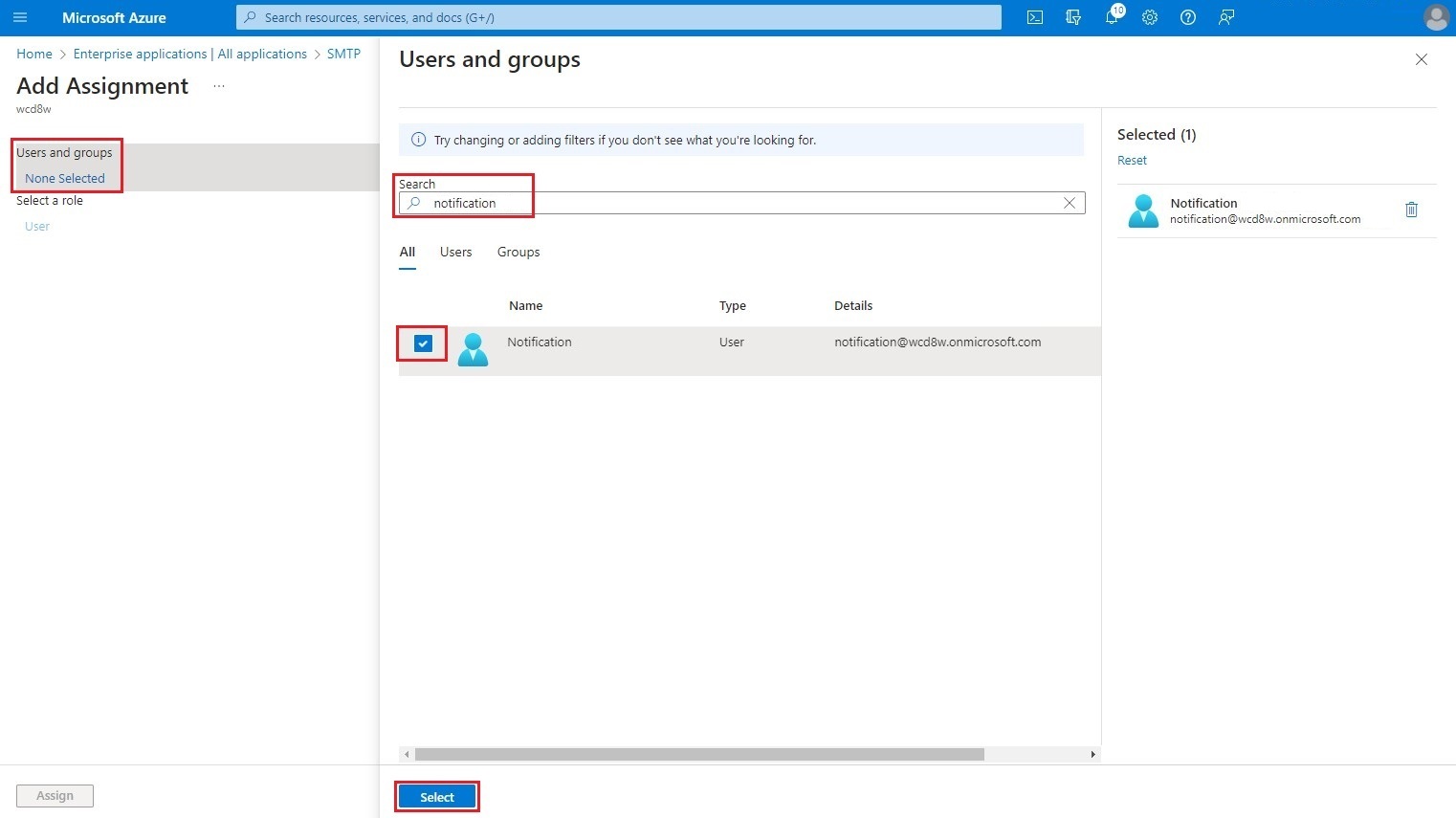Click the Reset link under Selected
The height and width of the screenshot is (818, 1456).
click(x=1132, y=160)
